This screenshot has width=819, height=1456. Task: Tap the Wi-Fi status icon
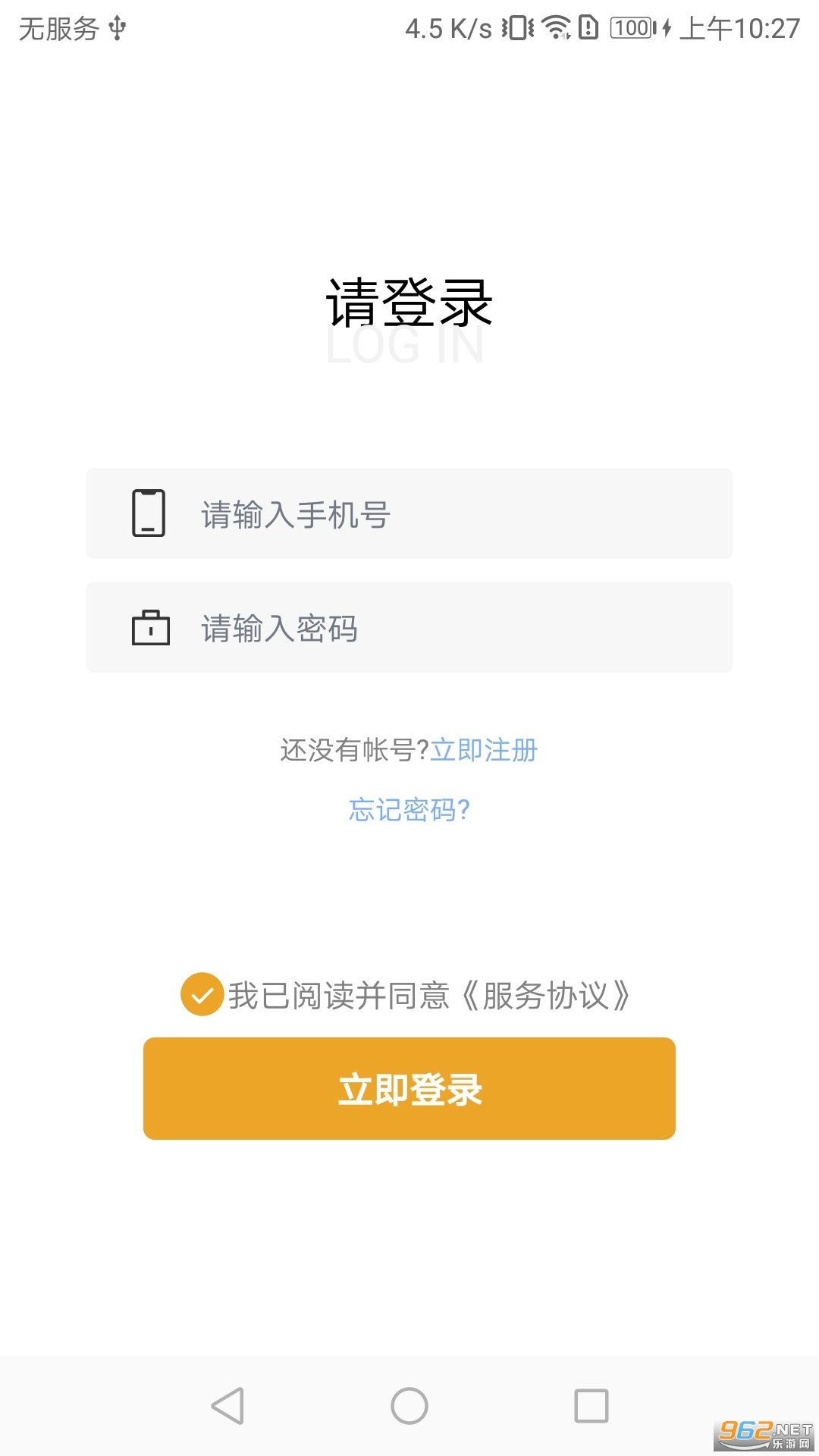pos(556,28)
